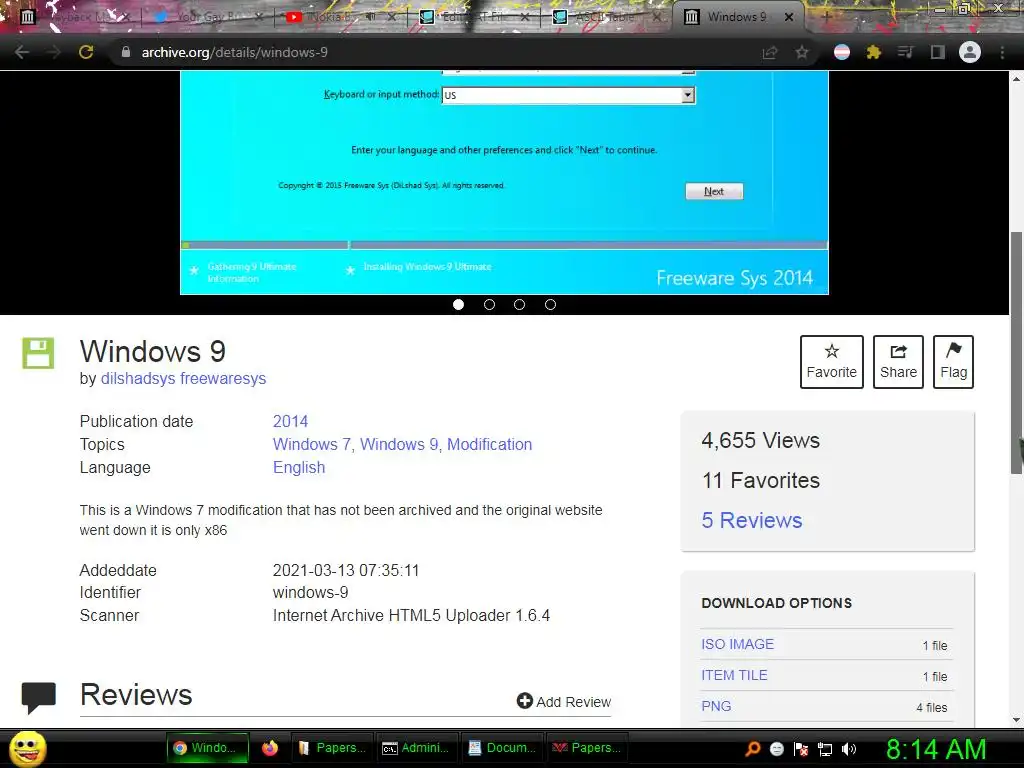Open Chrome's three-dot menu
This screenshot has width=1024, height=768.
pyautogui.click(x=1002, y=52)
